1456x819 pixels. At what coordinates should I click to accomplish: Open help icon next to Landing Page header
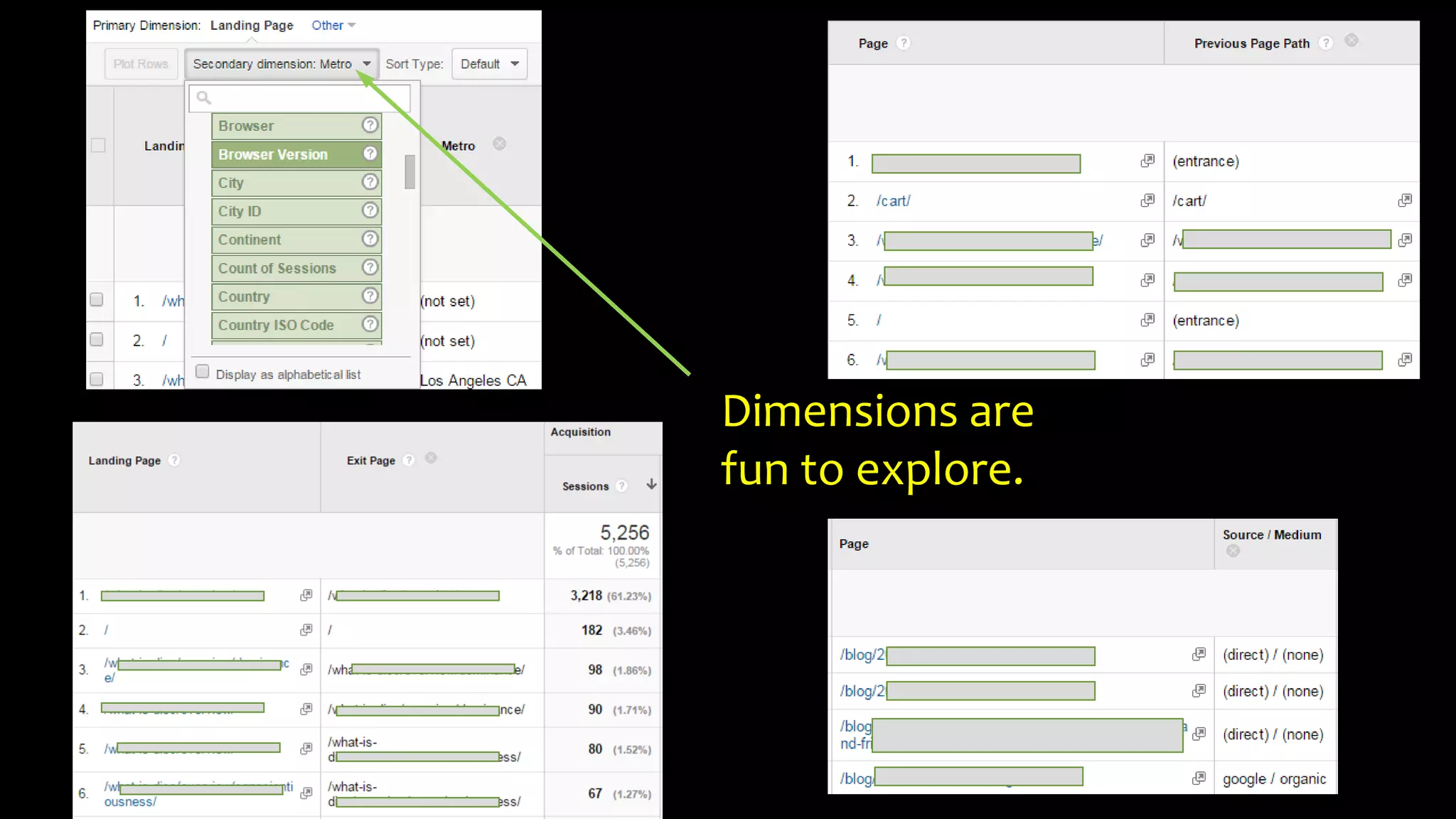coord(174,460)
